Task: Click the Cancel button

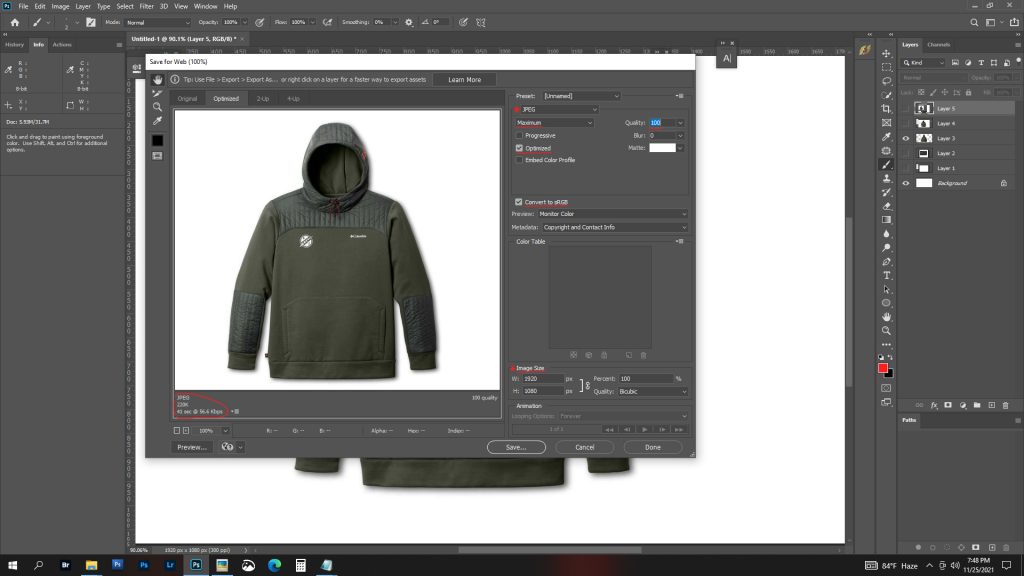Action: (x=584, y=447)
